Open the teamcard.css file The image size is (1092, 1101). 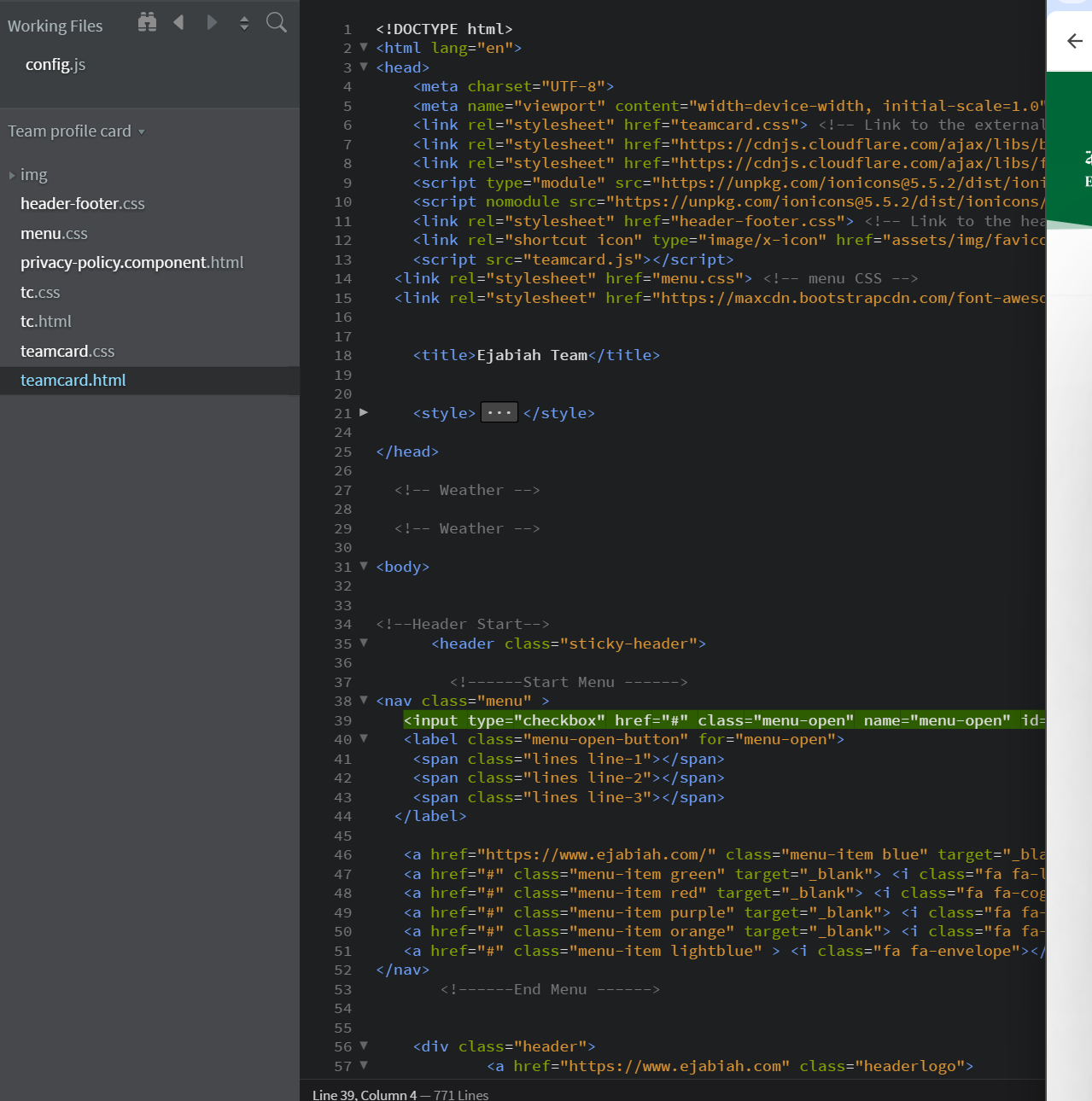coord(67,352)
